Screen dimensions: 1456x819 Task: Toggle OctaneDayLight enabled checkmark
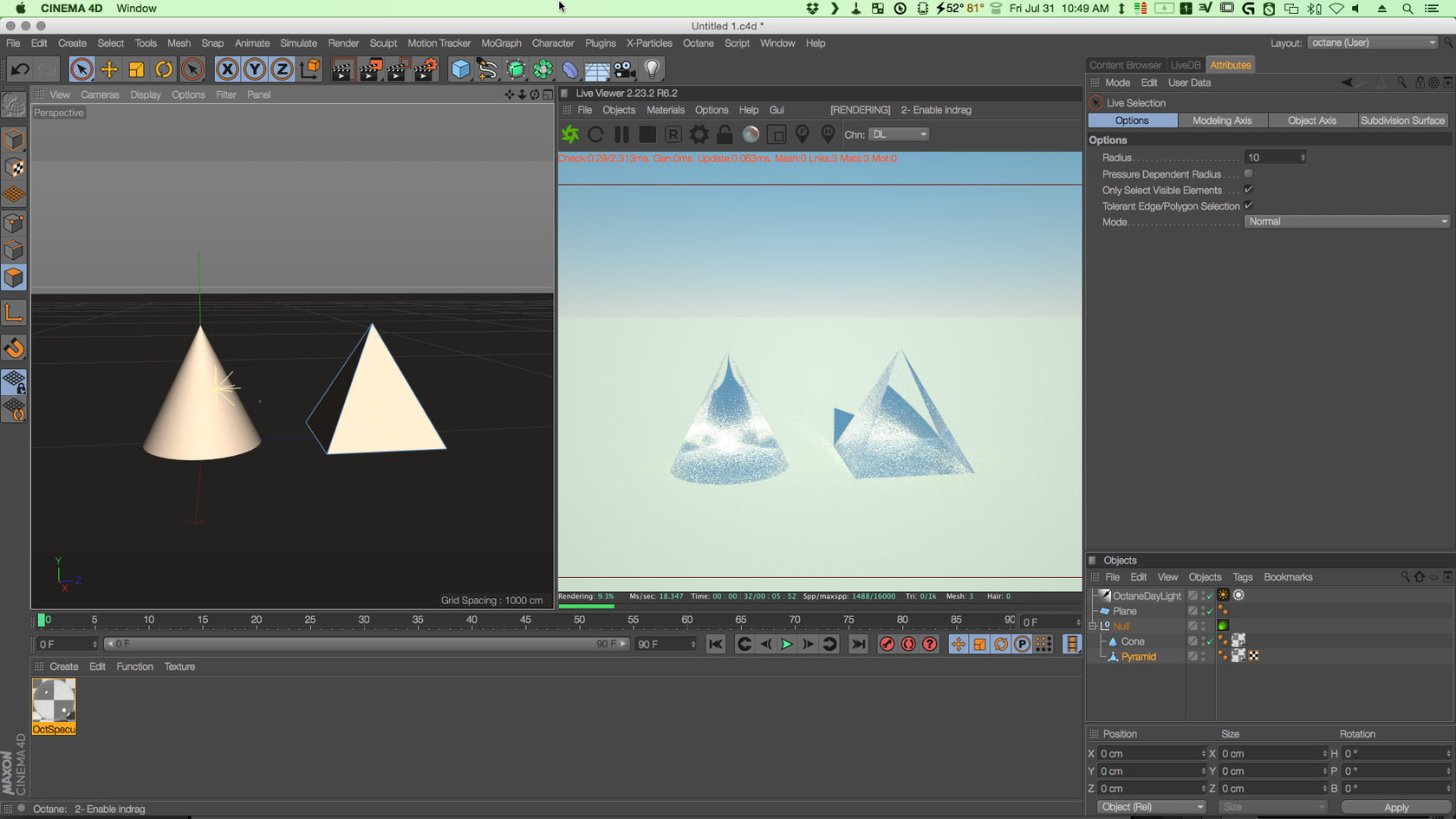[x=1211, y=596]
